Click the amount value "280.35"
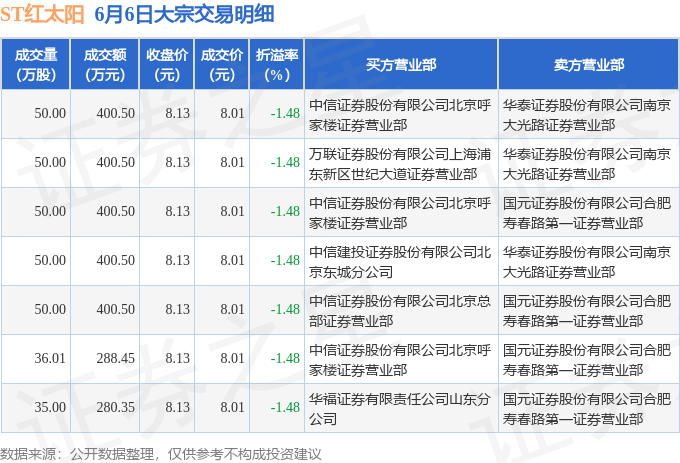680x463 pixels. [116, 408]
